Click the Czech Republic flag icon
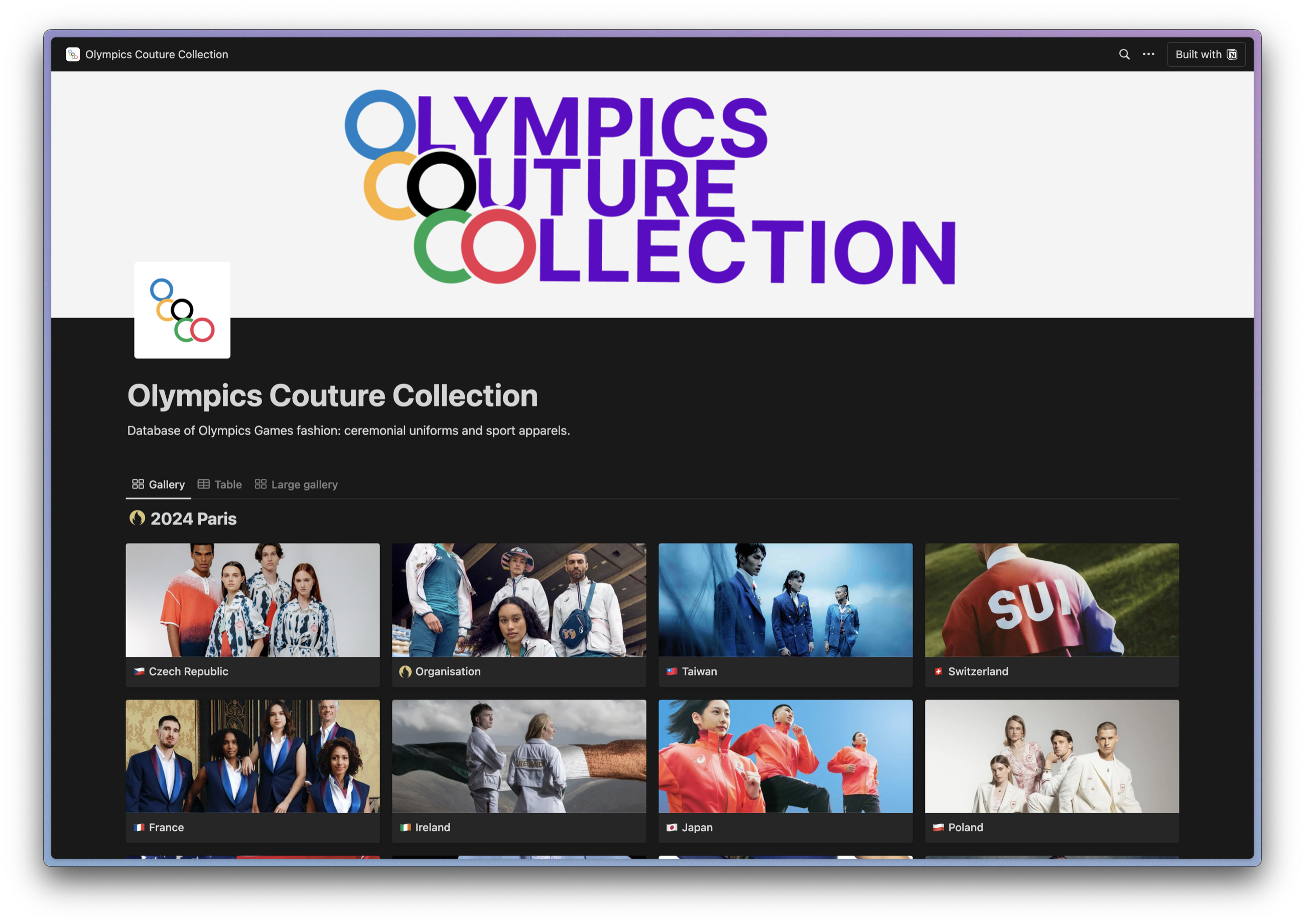The image size is (1305, 924). (139, 672)
